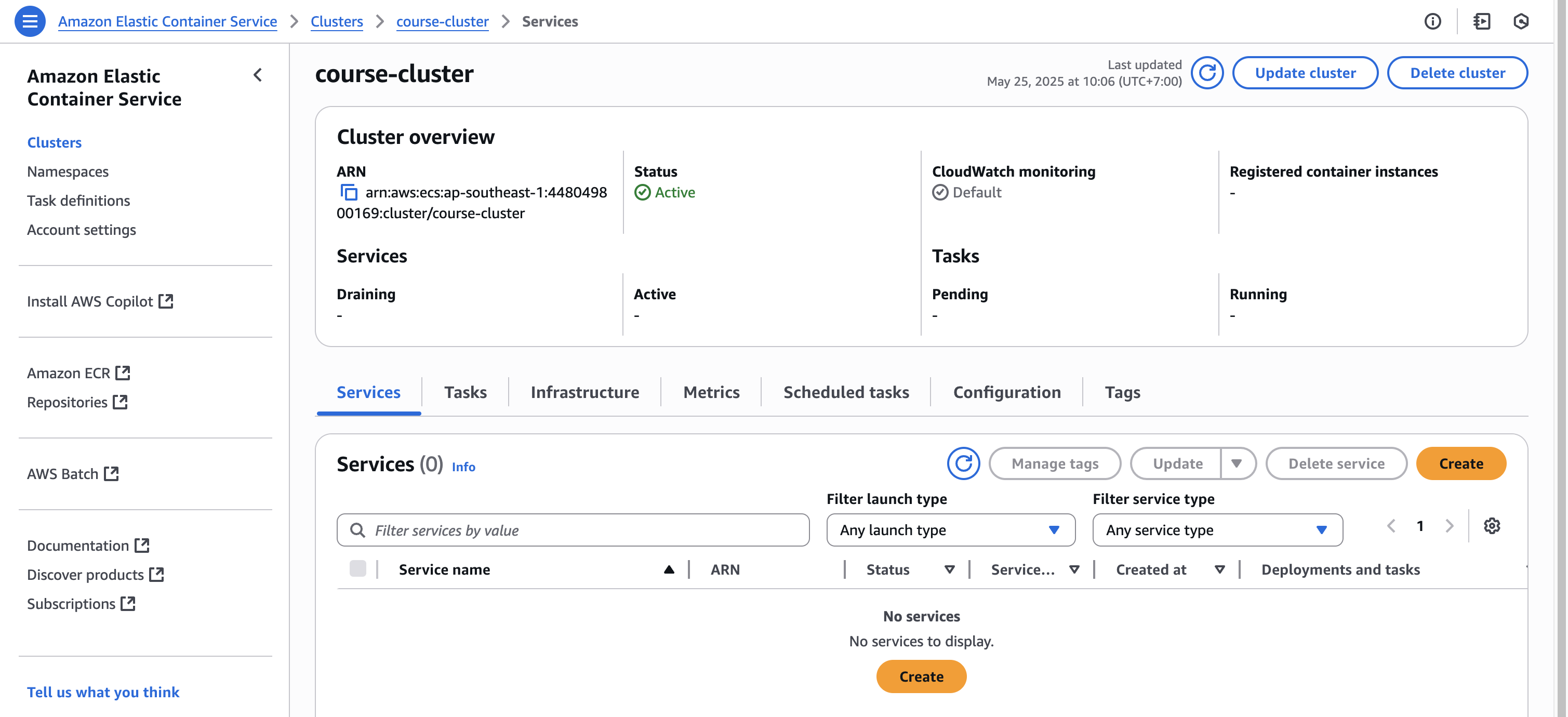This screenshot has height=717, width=1568.
Task: Open the Any service type dropdown
Action: click(1217, 530)
